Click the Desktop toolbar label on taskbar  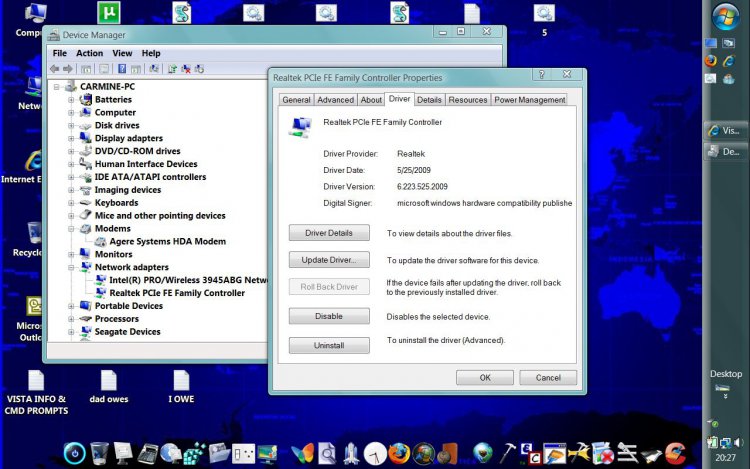tap(726, 374)
